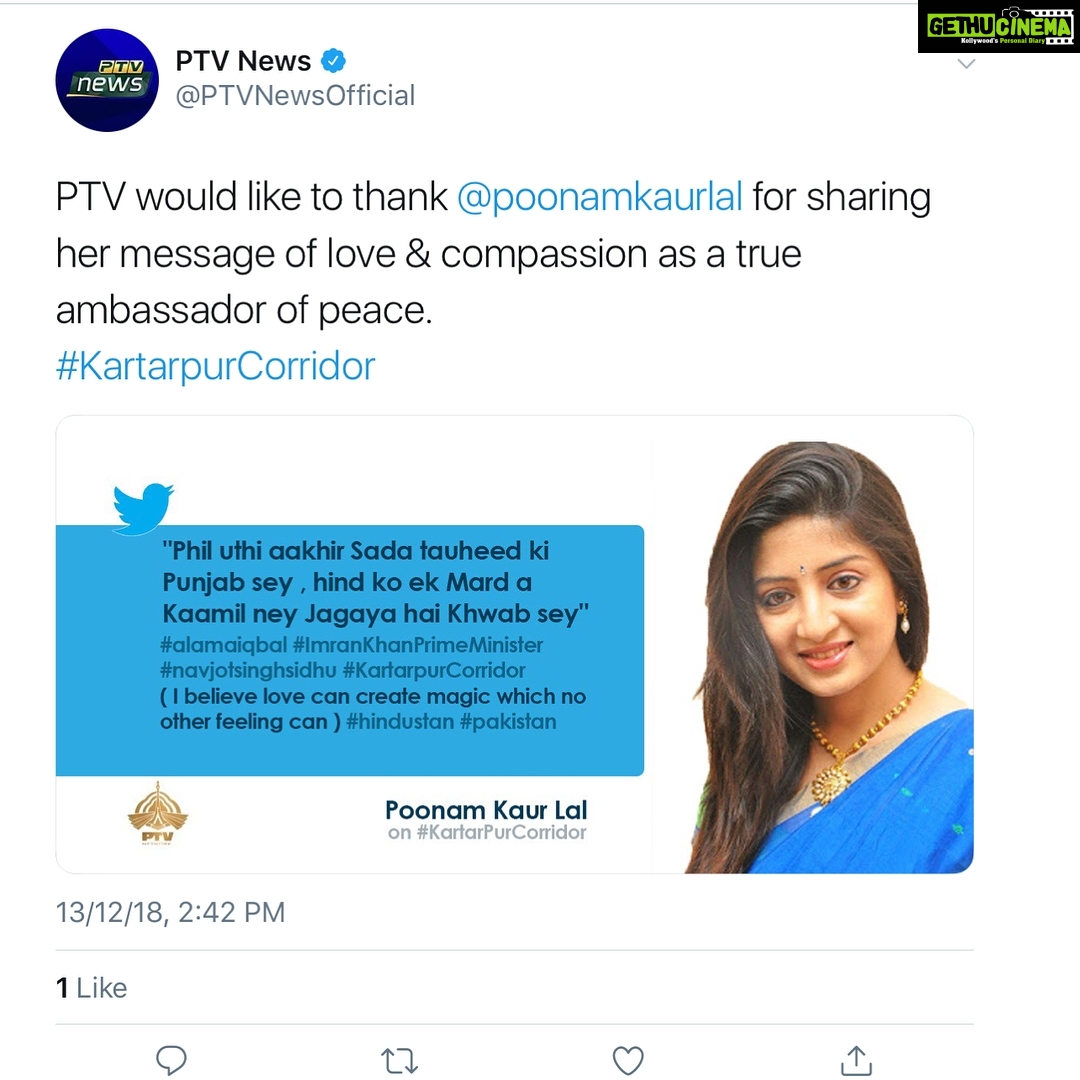1080x1080 pixels.
Task: Tap the Poonam Kaur Lal caption
Action: (486, 810)
